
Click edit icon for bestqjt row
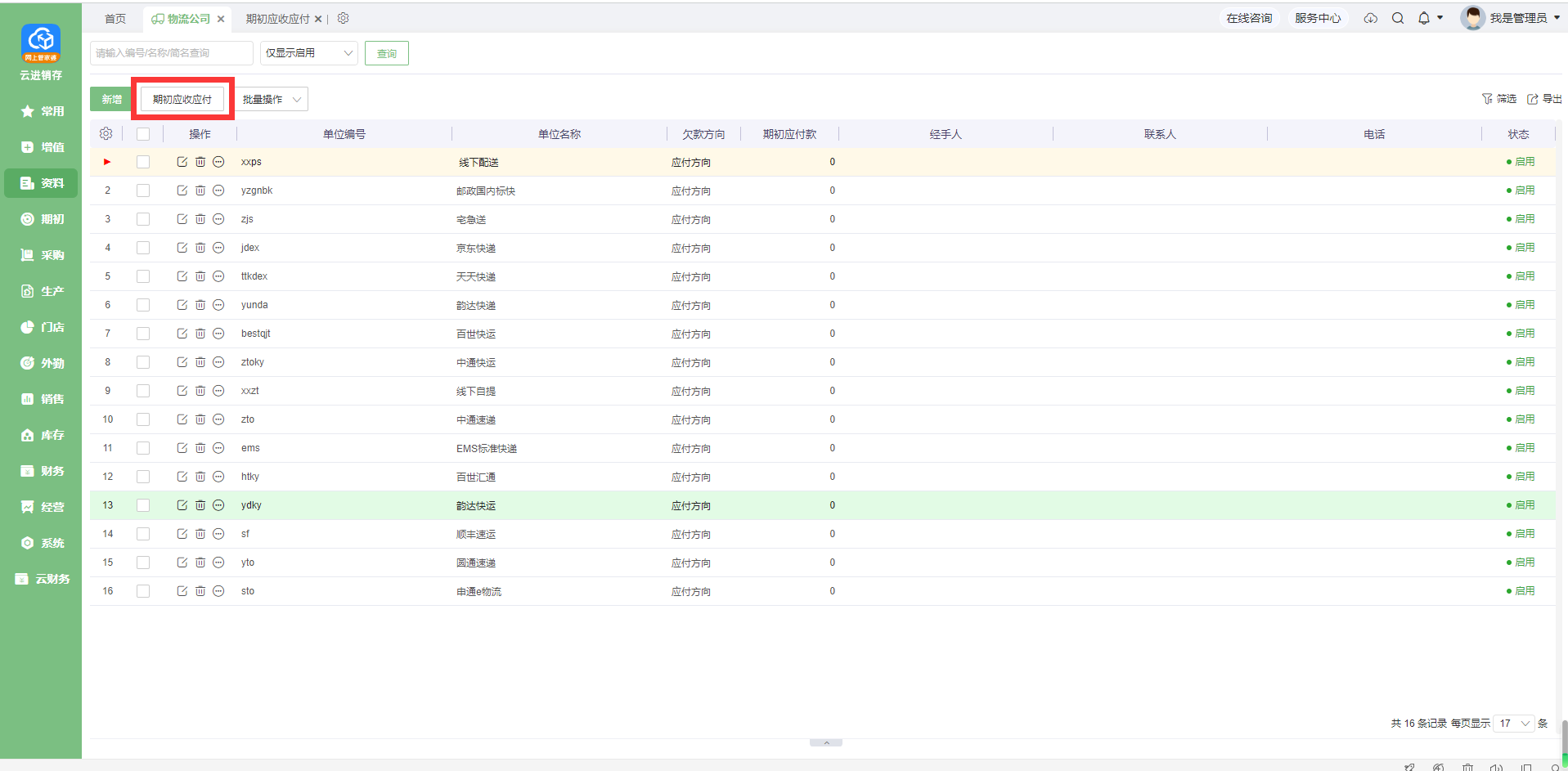[x=182, y=334]
